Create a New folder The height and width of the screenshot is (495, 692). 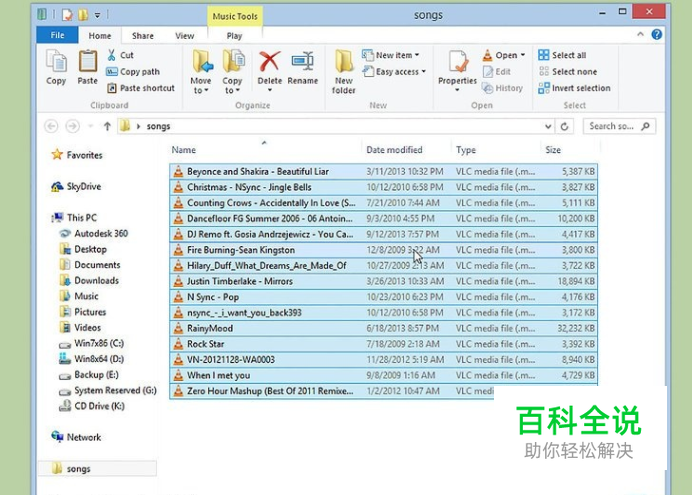tap(344, 71)
